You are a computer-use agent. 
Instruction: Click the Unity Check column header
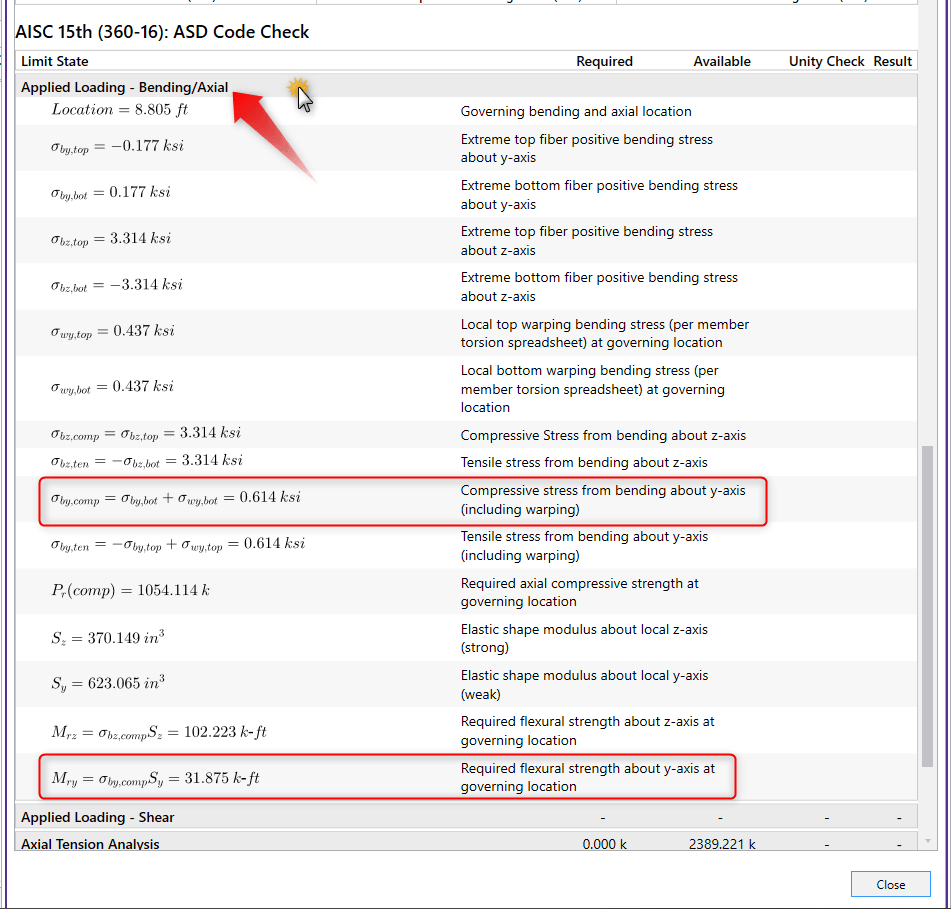tap(826, 61)
